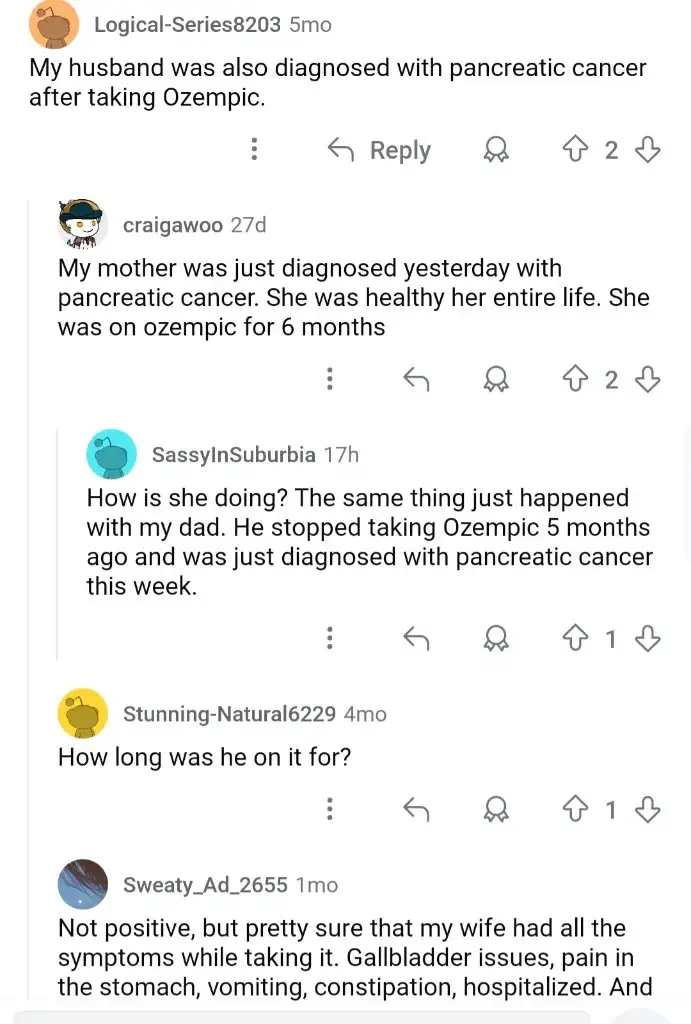Upvote Logical-Series8203's pancreatic cancer comment
Screen dimensions: 691x1024
click(x=575, y=150)
